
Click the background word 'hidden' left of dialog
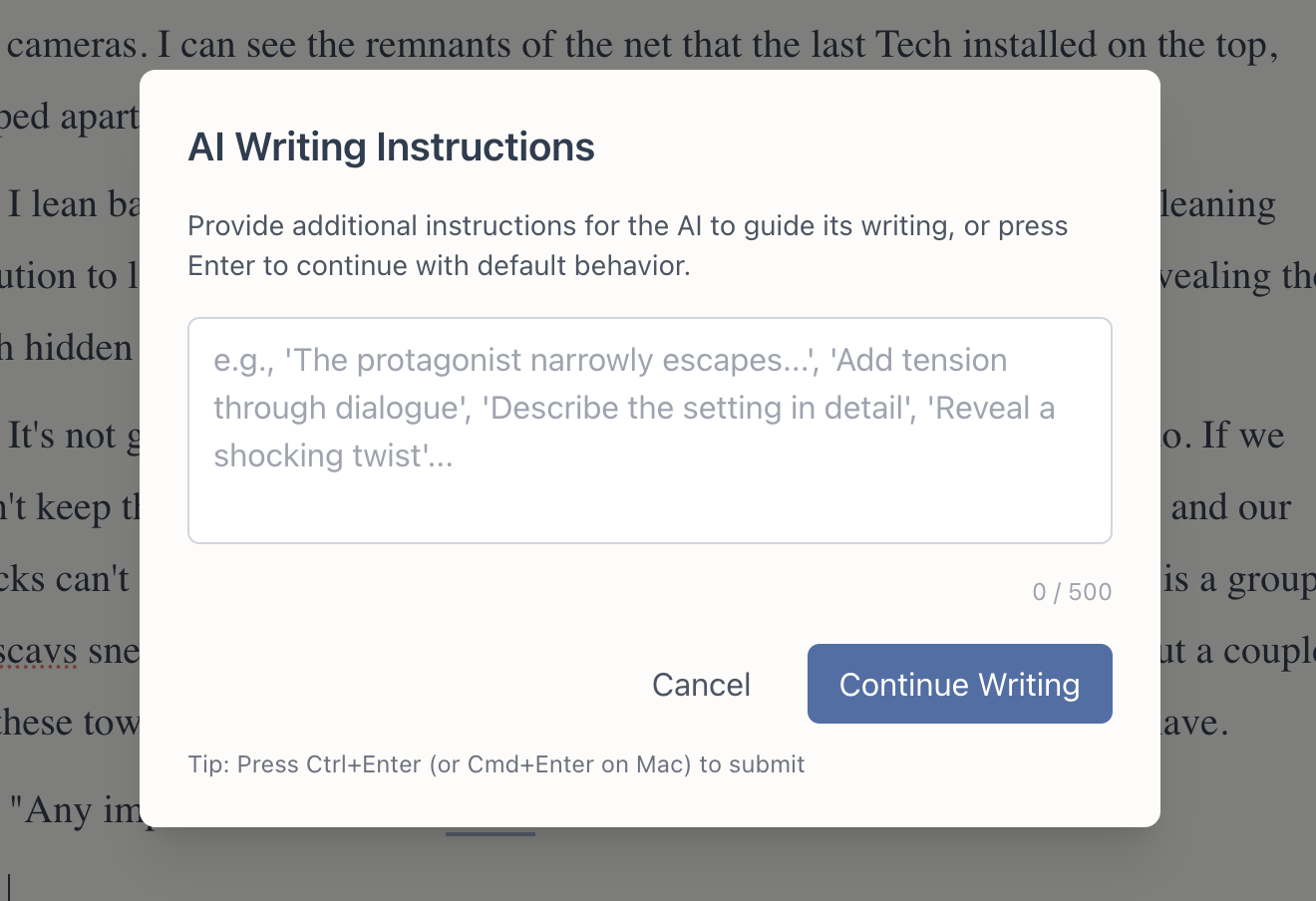[77, 348]
